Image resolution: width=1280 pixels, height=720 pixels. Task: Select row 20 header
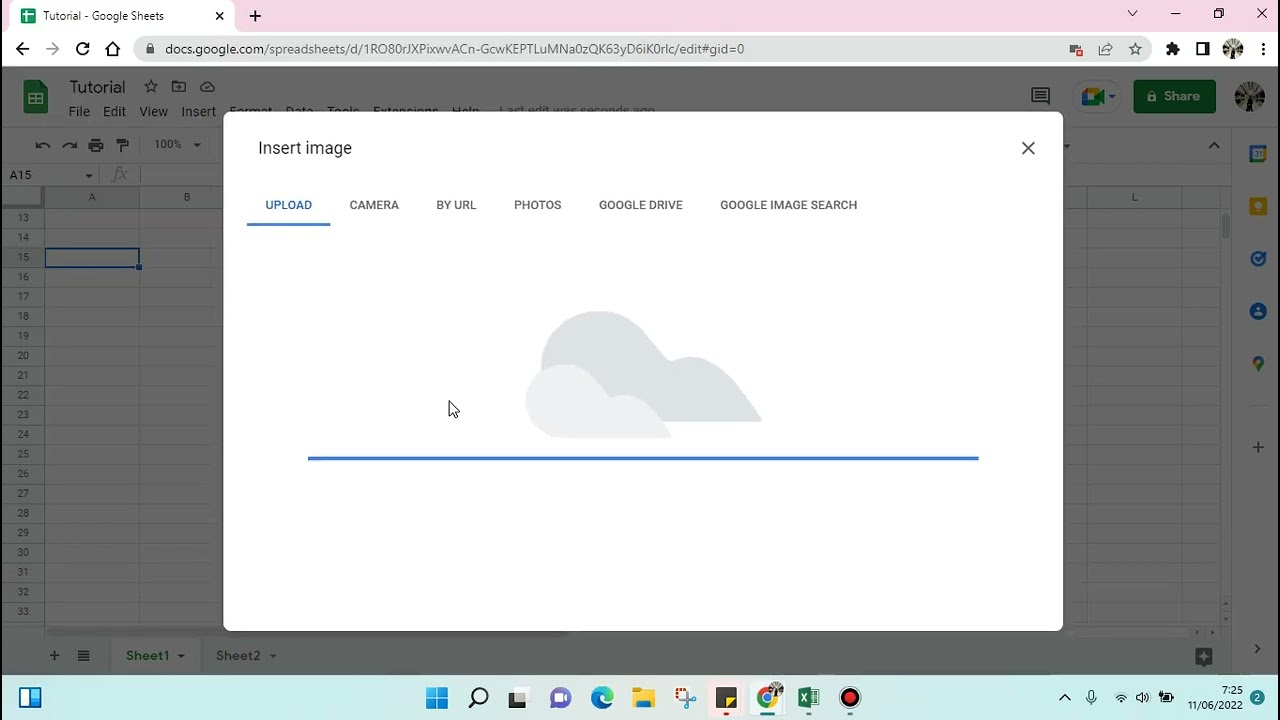click(22, 356)
